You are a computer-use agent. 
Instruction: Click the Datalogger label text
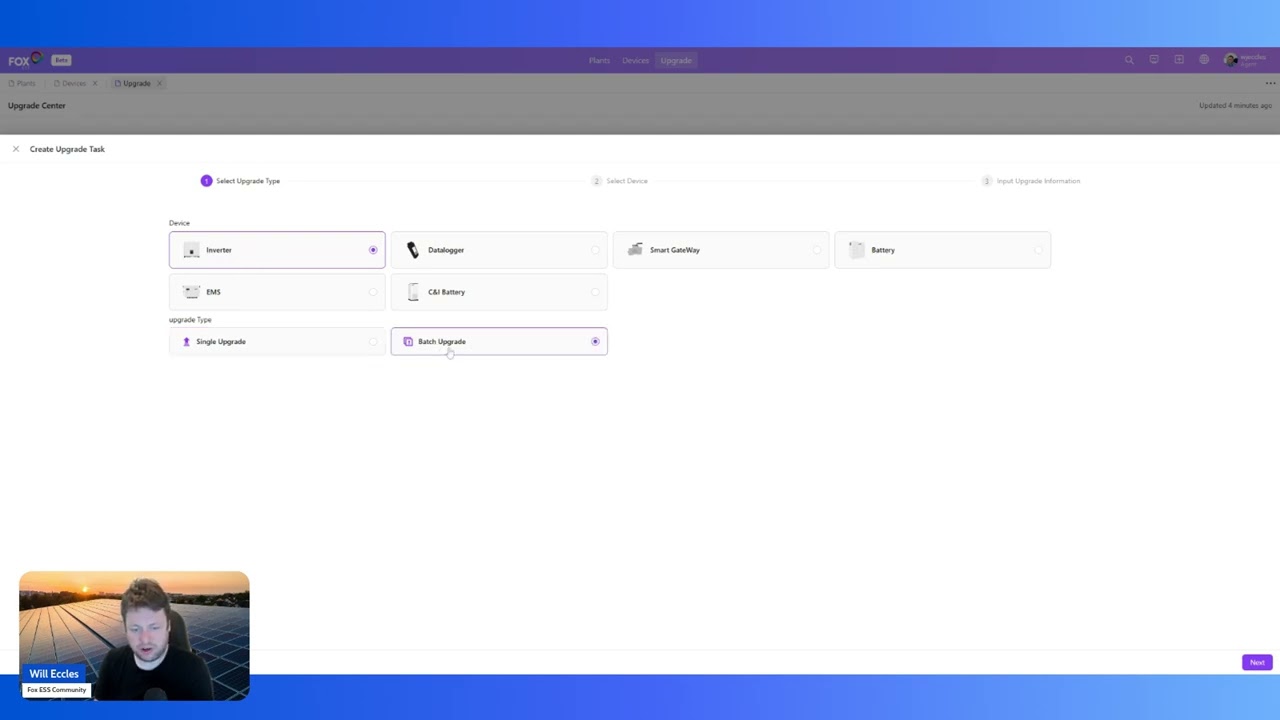446,250
